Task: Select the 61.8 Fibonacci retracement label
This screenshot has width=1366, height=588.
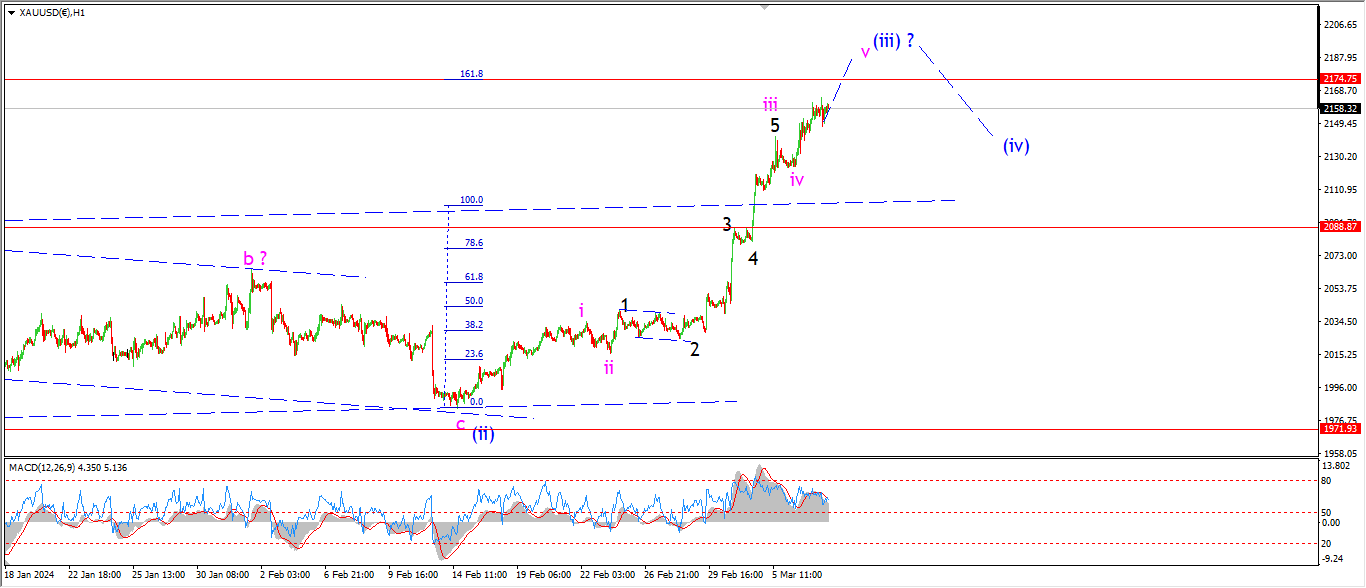Action: [x=473, y=277]
